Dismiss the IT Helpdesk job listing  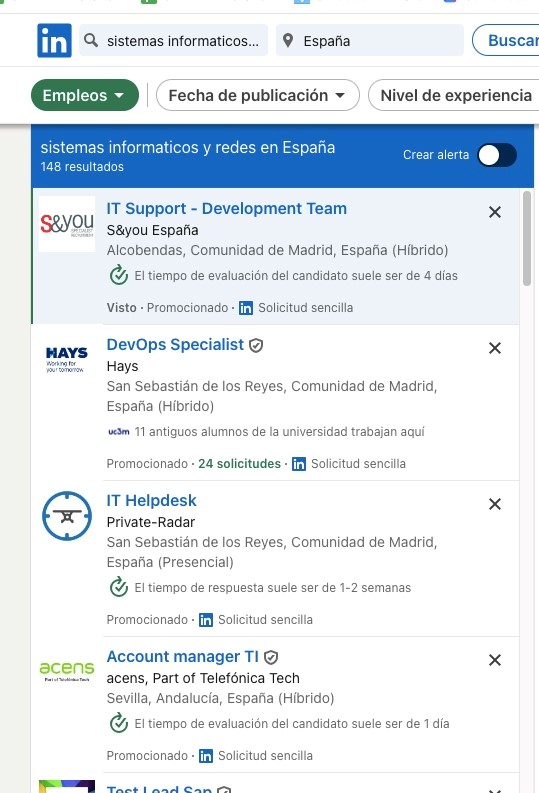click(495, 504)
